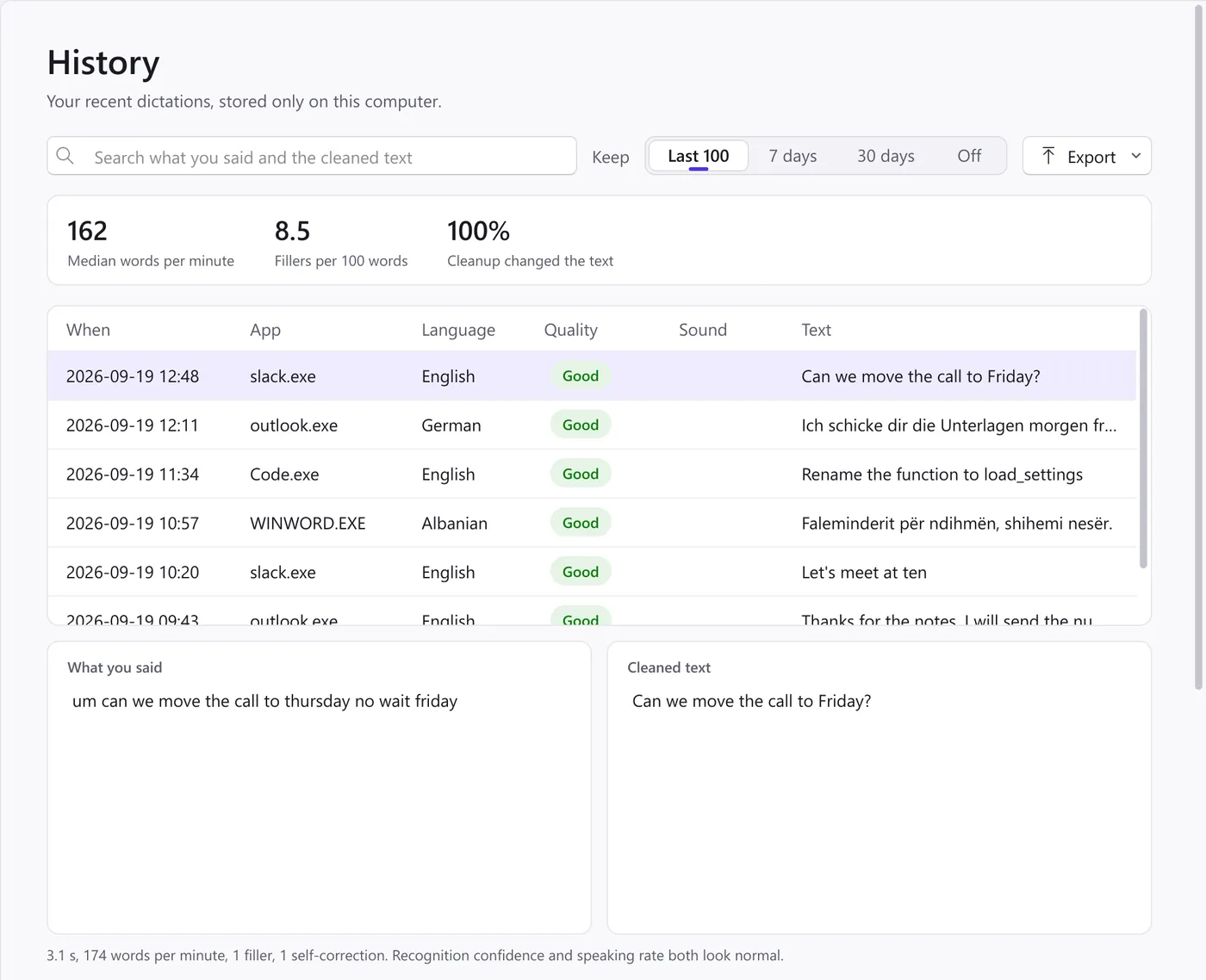Click the Good badge in the Code.exe row
1206x980 pixels.
pyautogui.click(x=581, y=474)
